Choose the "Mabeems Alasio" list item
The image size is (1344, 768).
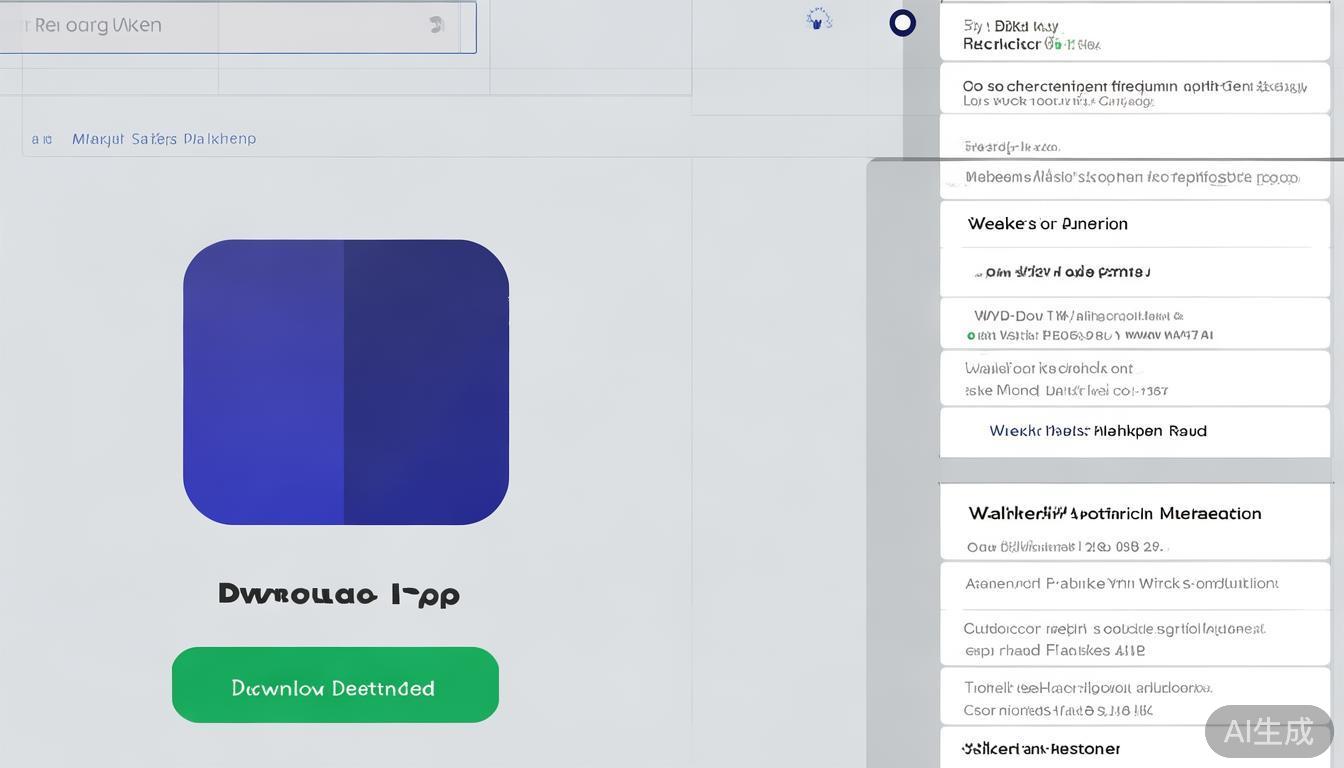(1131, 178)
